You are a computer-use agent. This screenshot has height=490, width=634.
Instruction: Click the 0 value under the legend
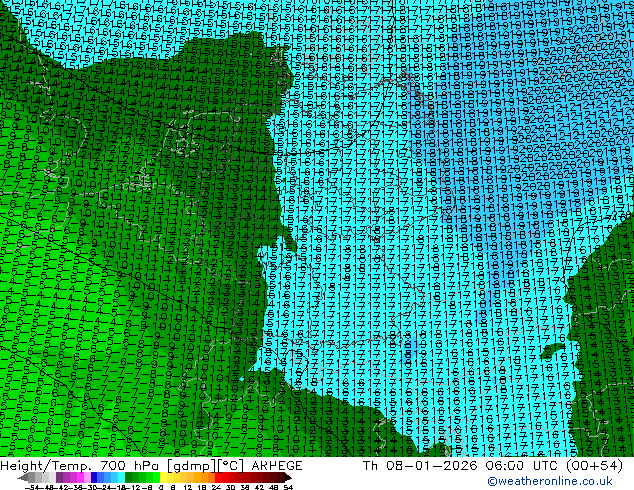(x=161, y=487)
